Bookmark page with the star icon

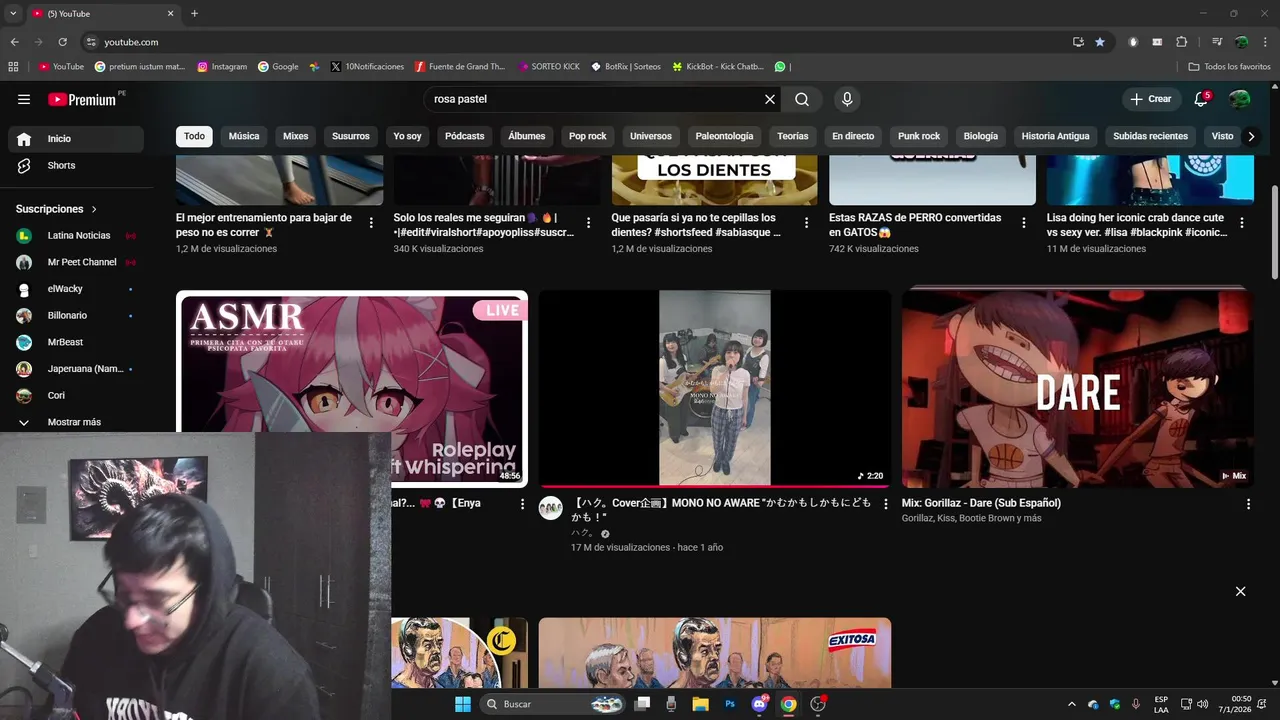point(1100,42)
